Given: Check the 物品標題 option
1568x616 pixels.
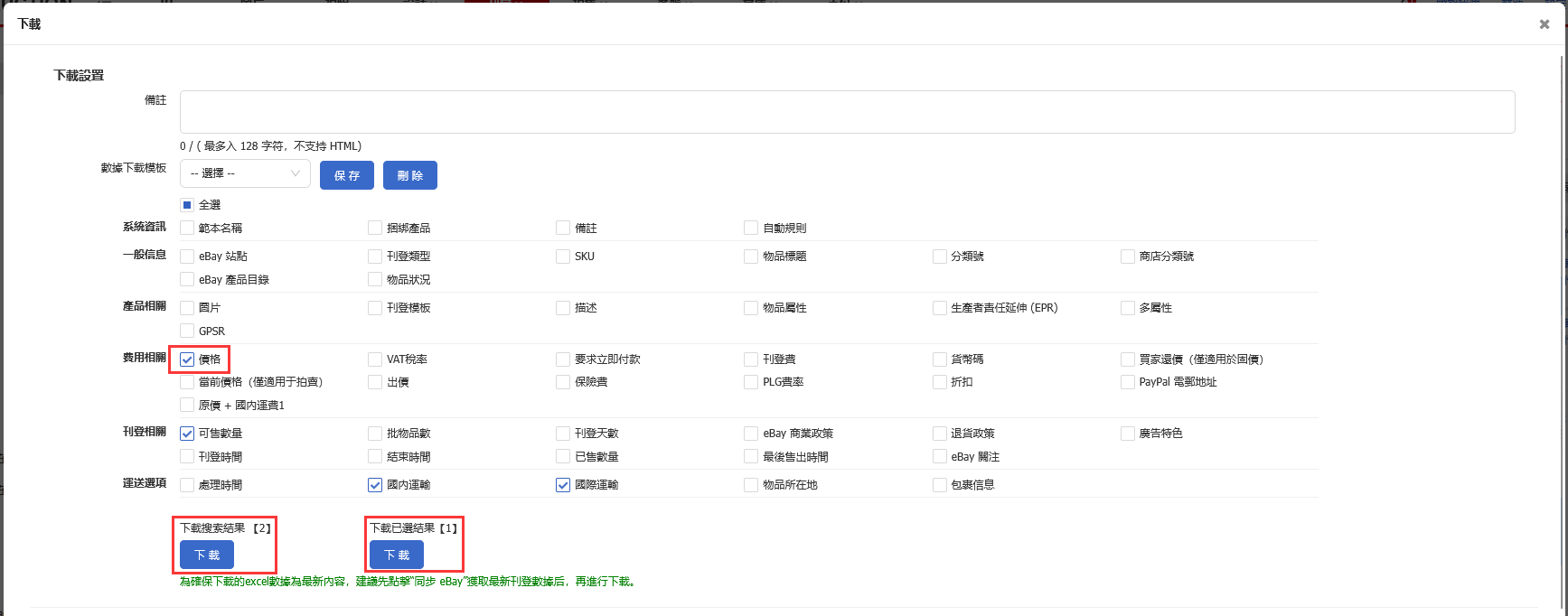Looking at the screenshot, I should [751, 257].
